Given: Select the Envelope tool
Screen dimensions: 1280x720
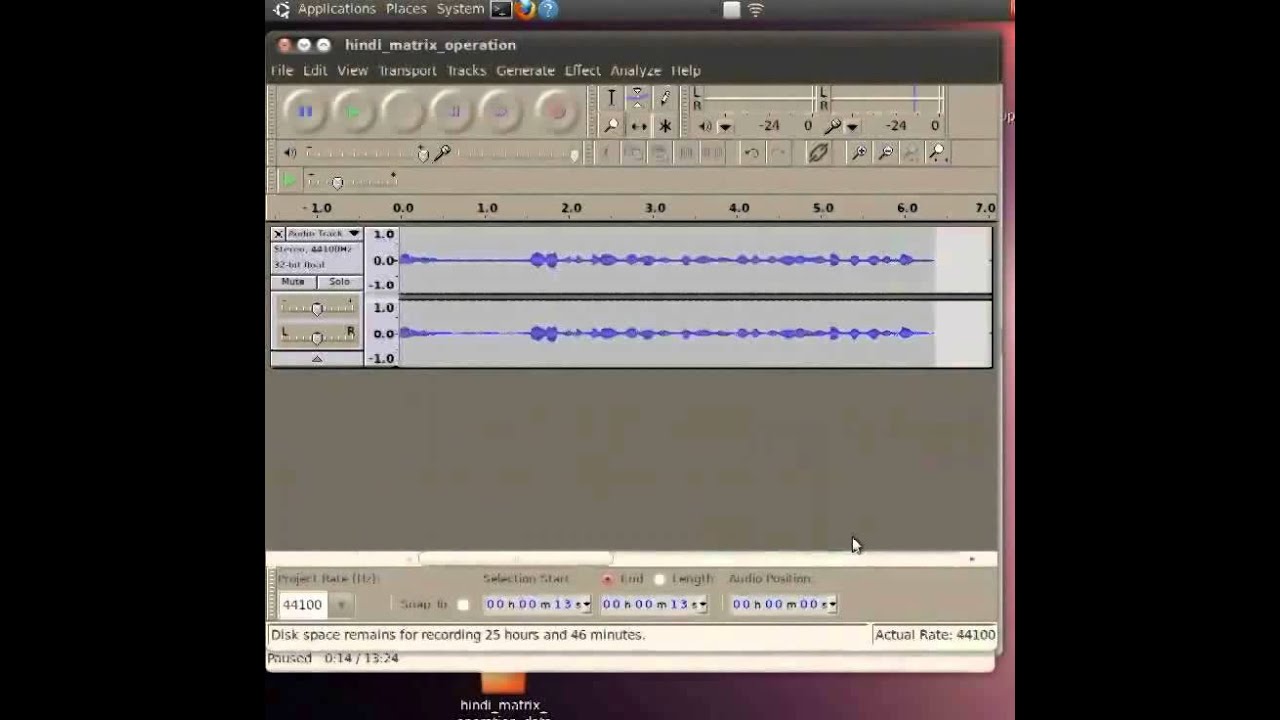Looking at the screenshot, I should click(x=638, y=98).
